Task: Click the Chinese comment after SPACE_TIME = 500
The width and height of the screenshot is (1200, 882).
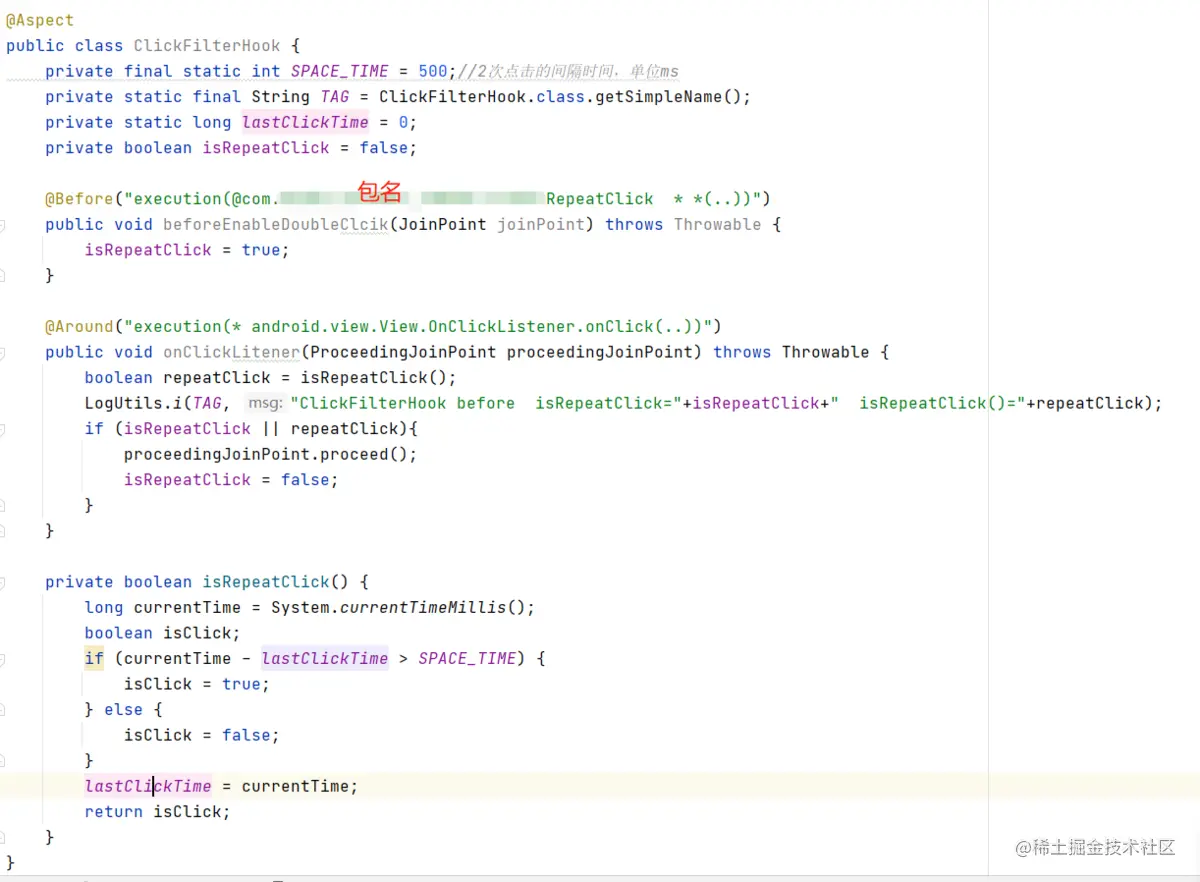Action: (x=568, y=71)
